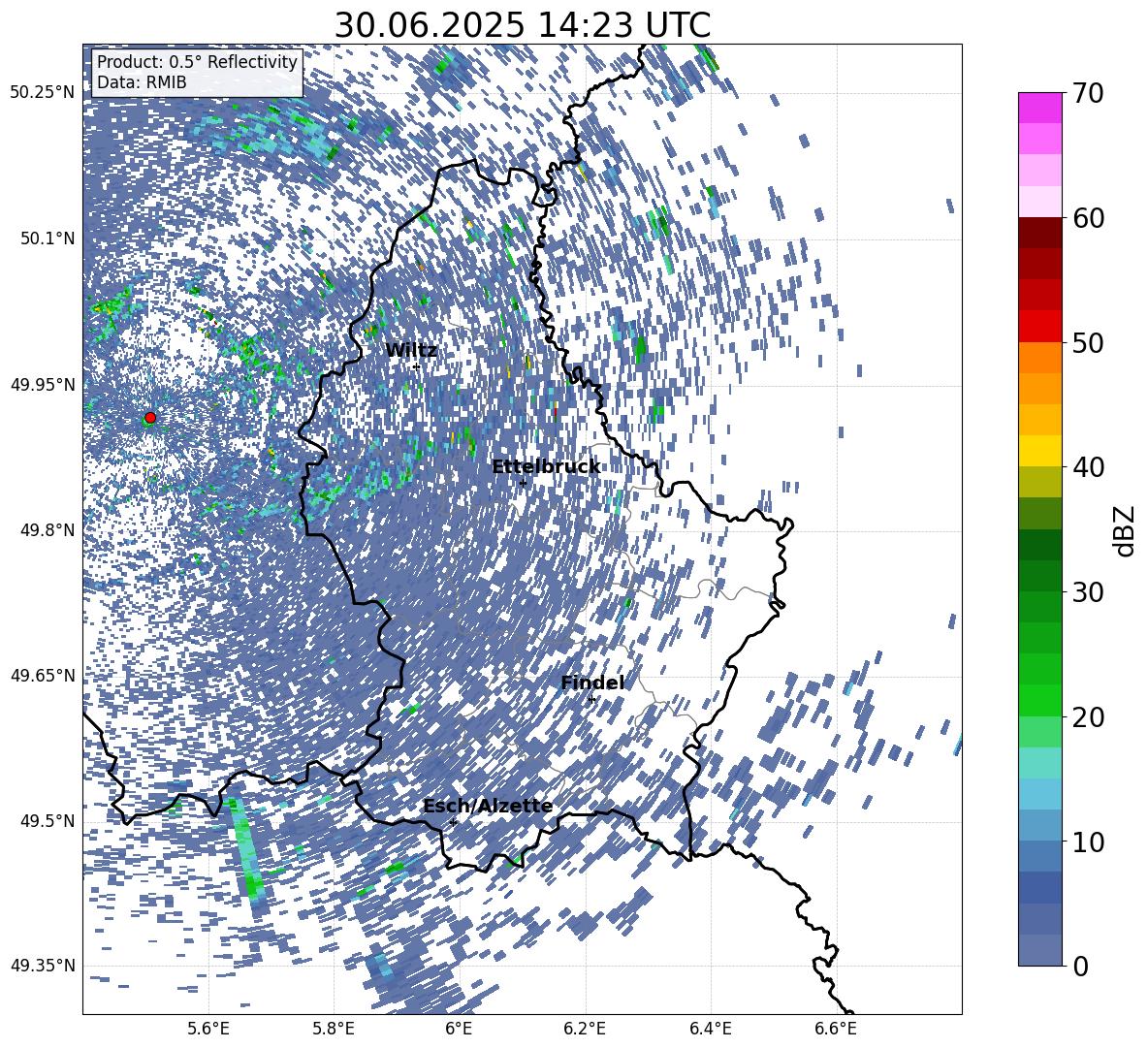Click the Wiltz city label
Image resolution: width=1148 pixels, height=1048 pixels.
click(x=411, y=351)
